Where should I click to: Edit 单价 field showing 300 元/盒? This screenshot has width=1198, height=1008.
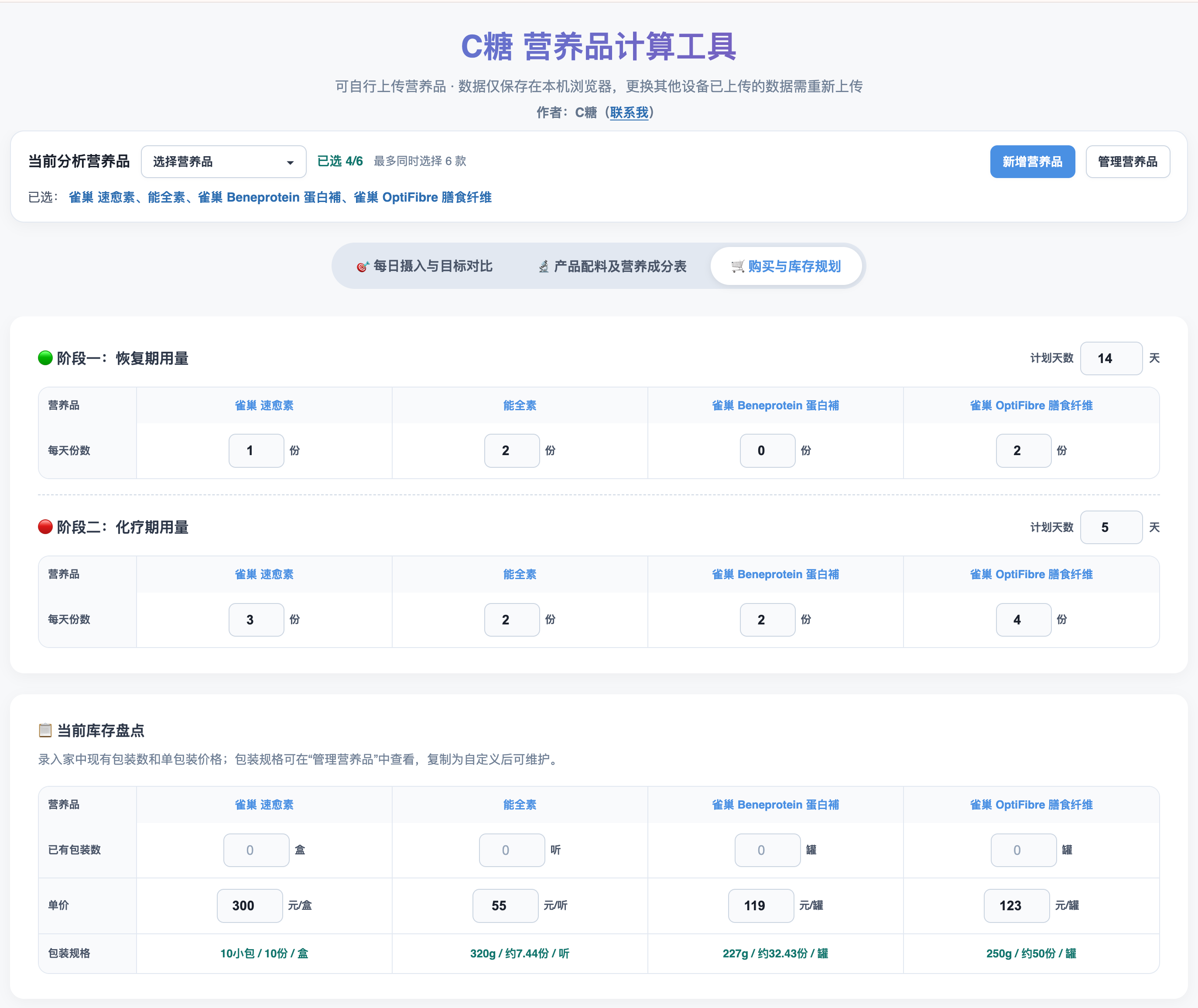click(250, 905)
